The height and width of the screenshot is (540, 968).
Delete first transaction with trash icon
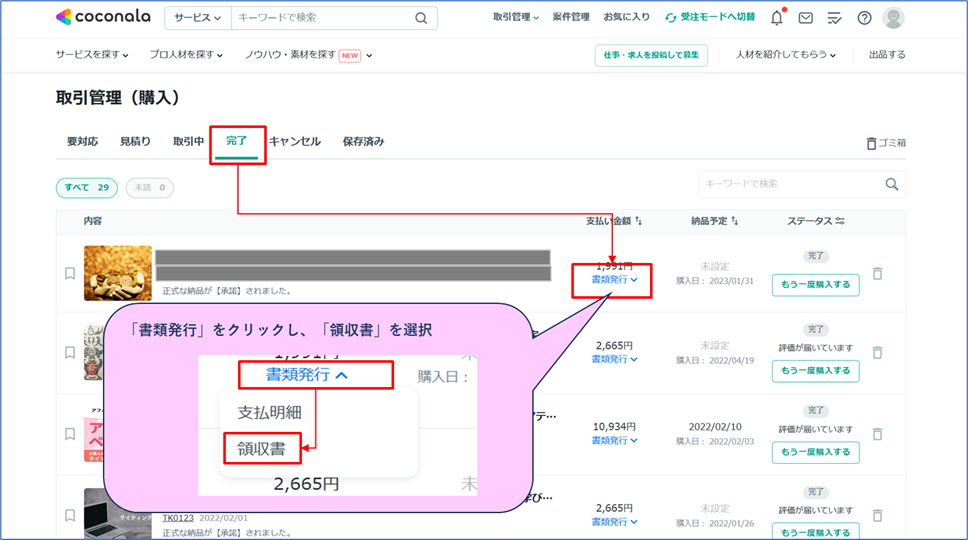[x=877, y=273]
